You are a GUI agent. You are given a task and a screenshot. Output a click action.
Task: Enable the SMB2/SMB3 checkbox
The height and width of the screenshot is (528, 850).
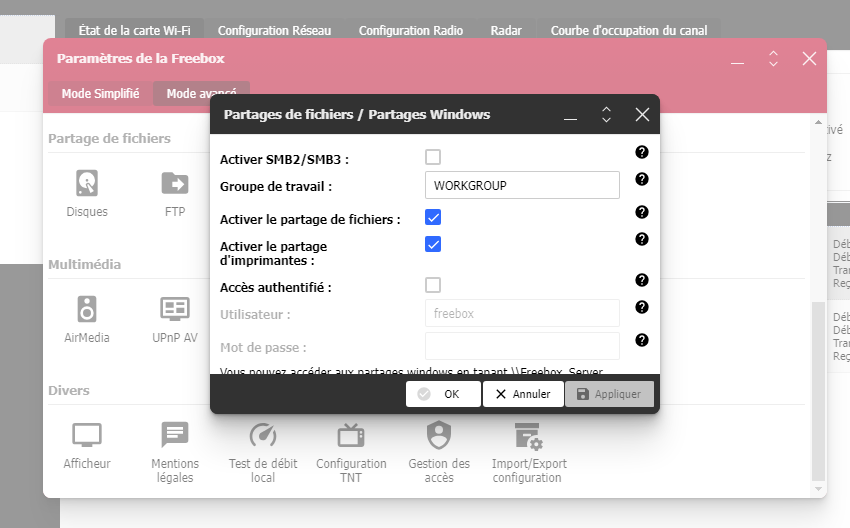point(433,157)
